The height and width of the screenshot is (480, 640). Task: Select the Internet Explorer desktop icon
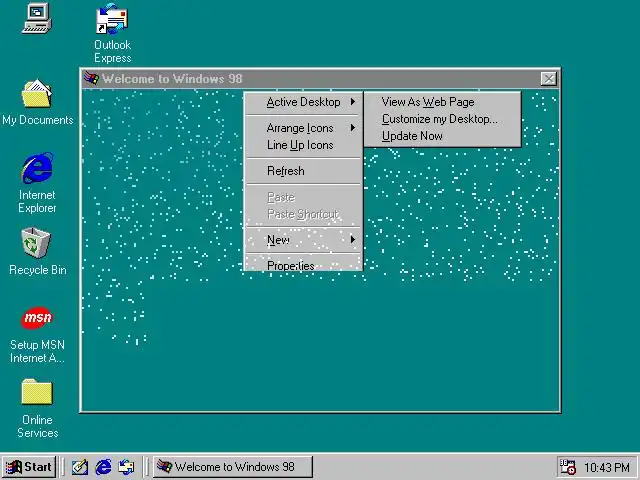pyautogui.click(x=37, y=183)
